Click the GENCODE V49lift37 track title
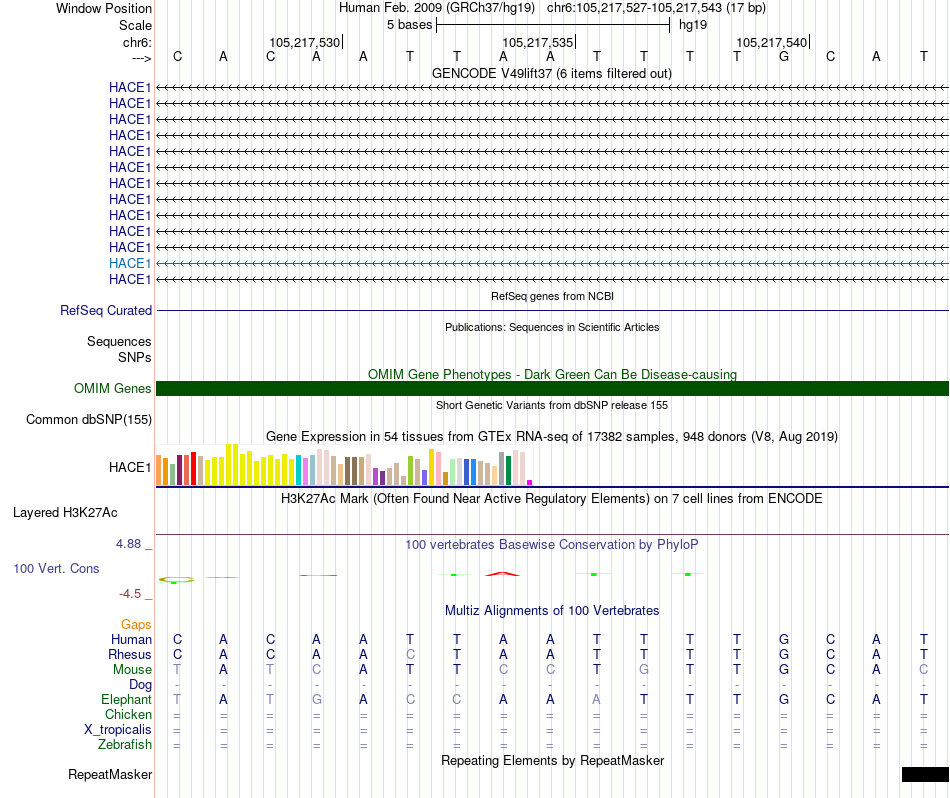This screenshot has height=798, width=950. click(x=552, y=73)
